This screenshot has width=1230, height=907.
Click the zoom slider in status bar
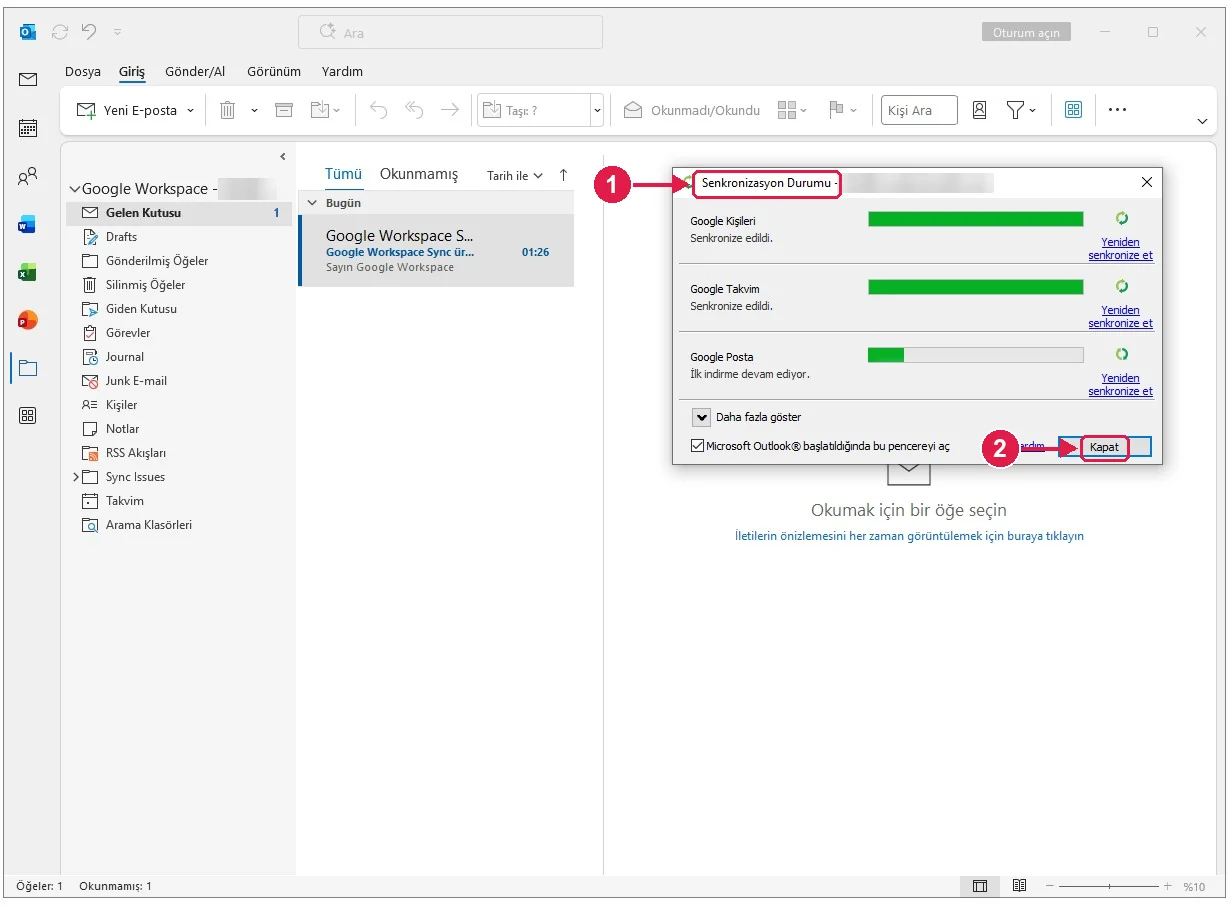(x=1109, y=886)
